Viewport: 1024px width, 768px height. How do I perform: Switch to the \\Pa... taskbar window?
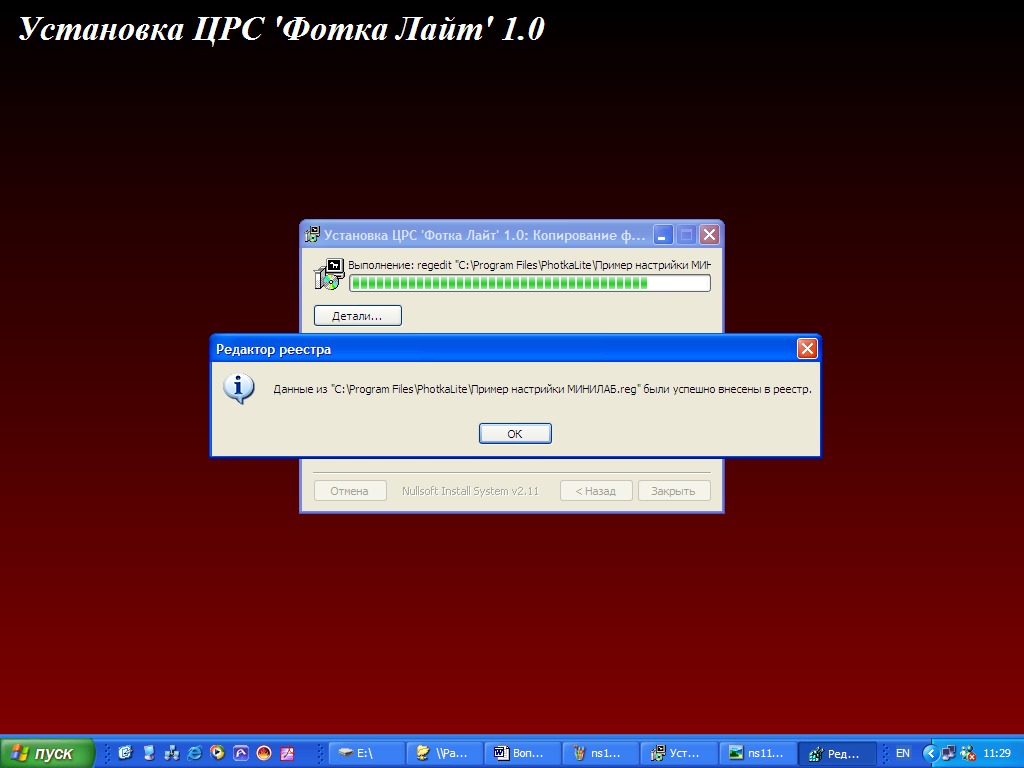(x=445, y=753)
